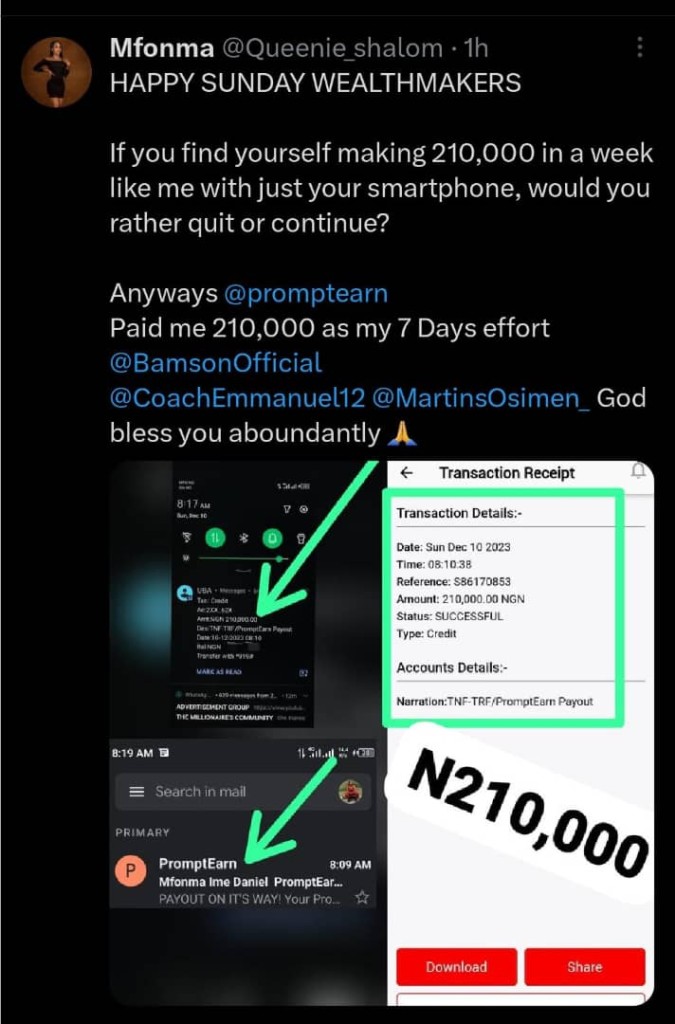Open the Gmail navigation drawer icon
675x1024 pixels.
tap(135, 791)
